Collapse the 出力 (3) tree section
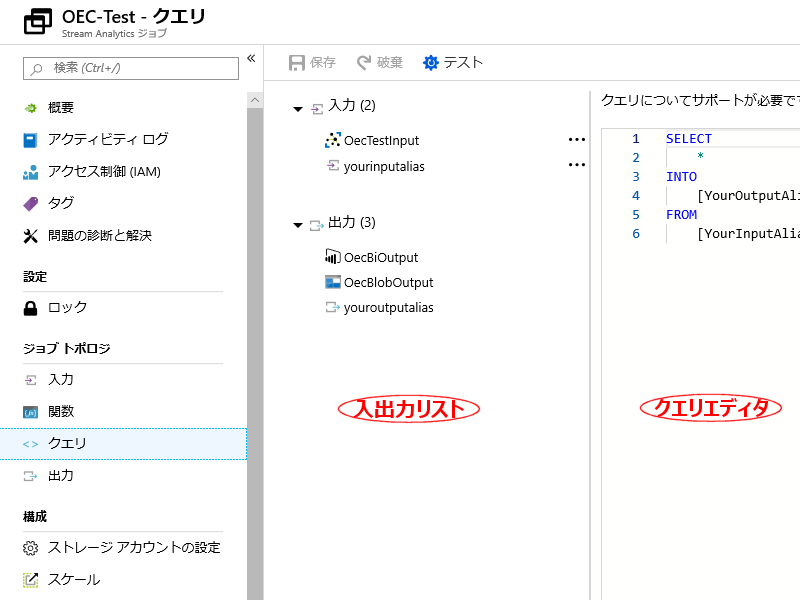 pos(298,225)
